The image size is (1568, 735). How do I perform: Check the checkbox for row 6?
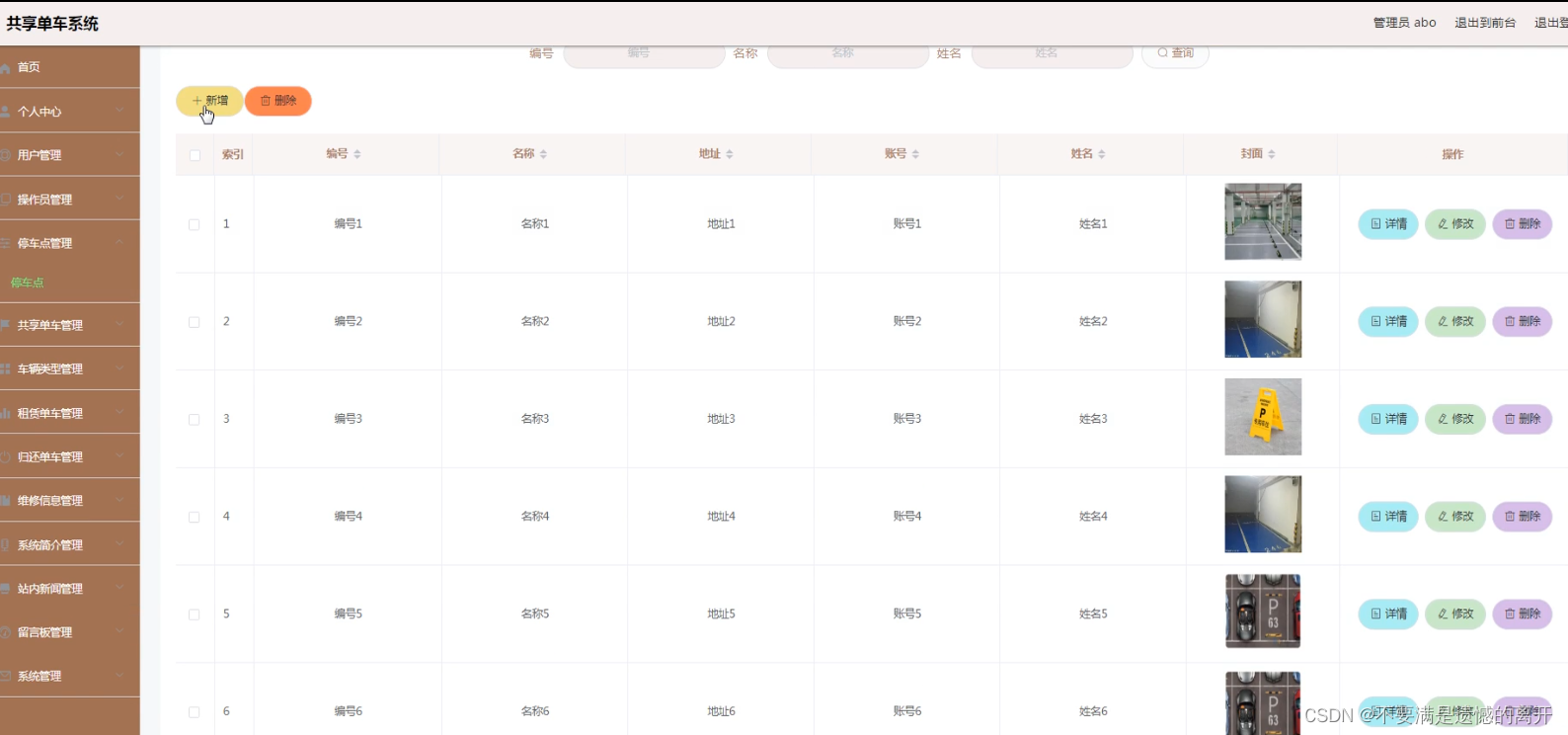point(195,712)
